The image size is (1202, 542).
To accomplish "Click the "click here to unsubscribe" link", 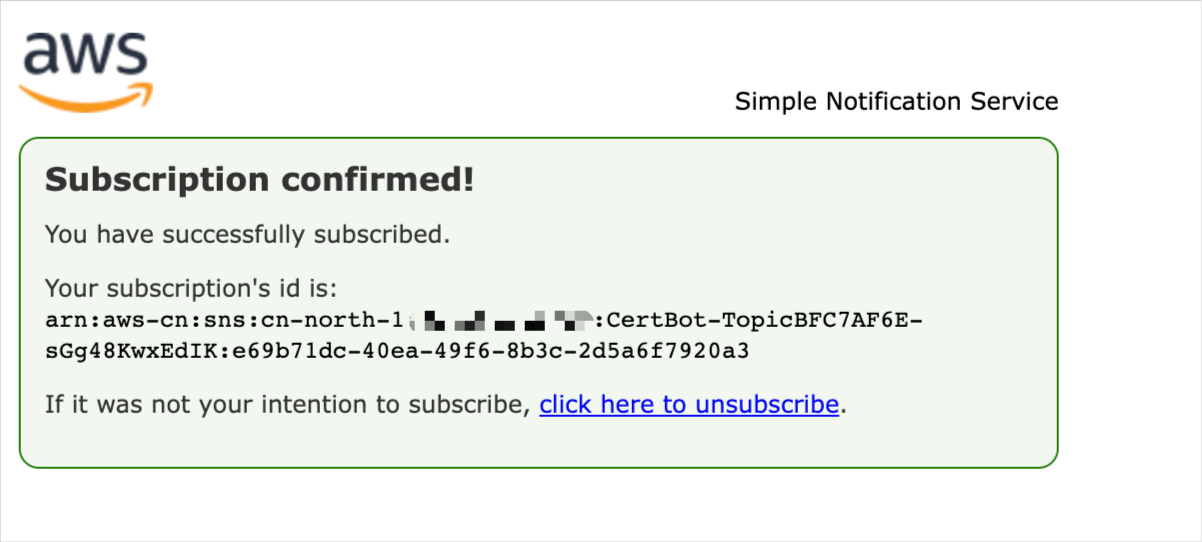I will (x=688, y=405).
